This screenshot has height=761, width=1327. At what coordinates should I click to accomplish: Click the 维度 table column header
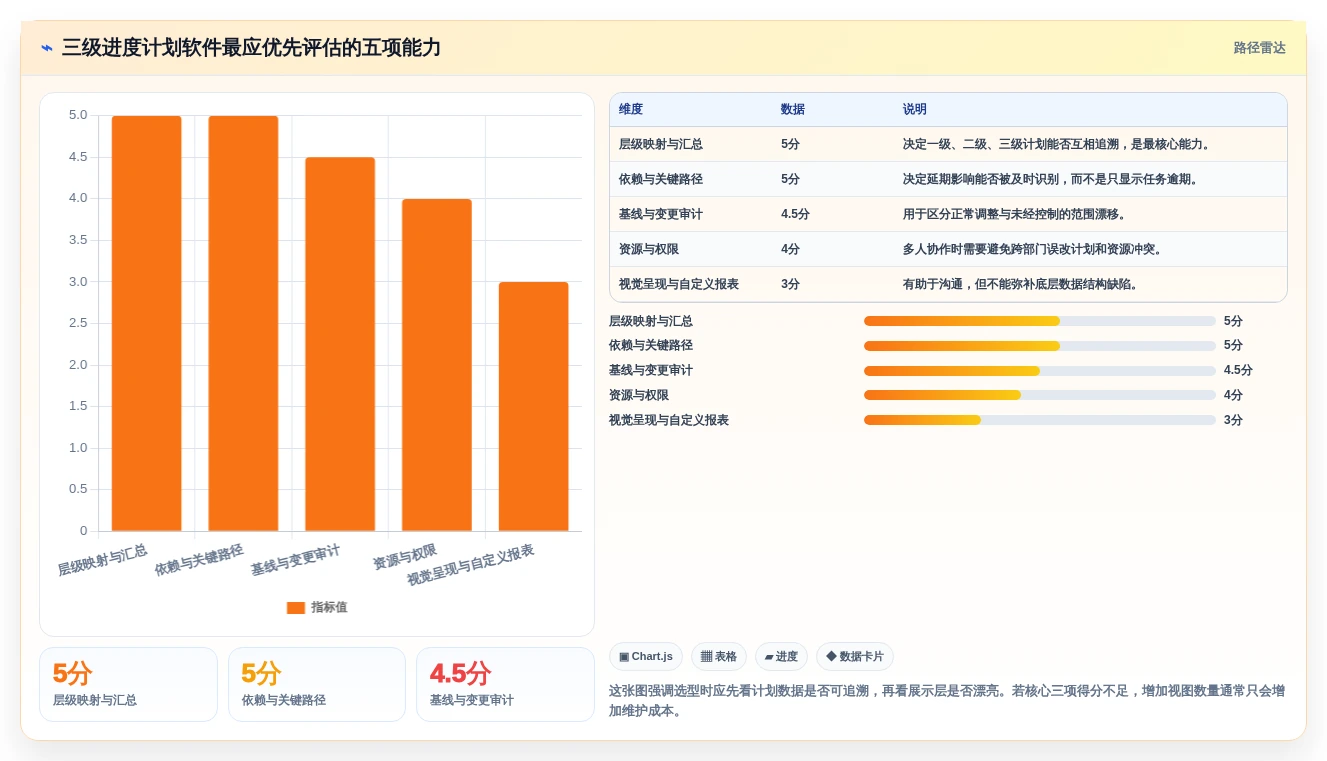pos(631,109)
